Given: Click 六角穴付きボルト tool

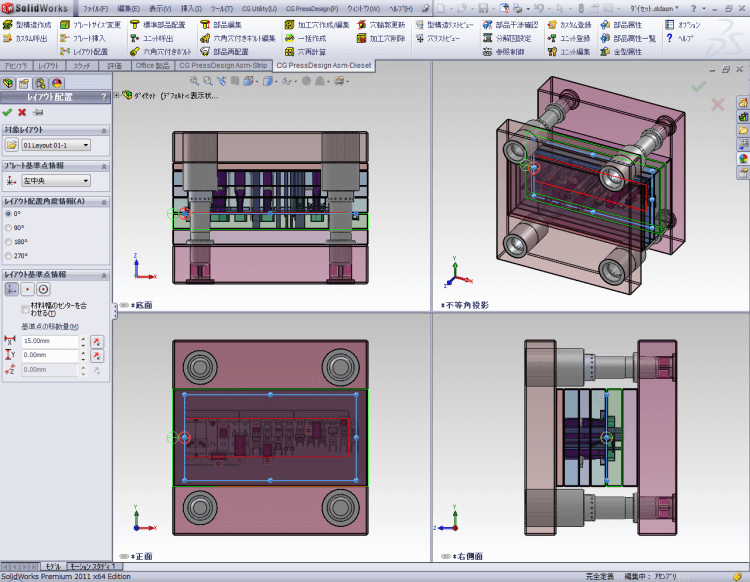Looking at the screenshot, I should (x=161, y=52).
